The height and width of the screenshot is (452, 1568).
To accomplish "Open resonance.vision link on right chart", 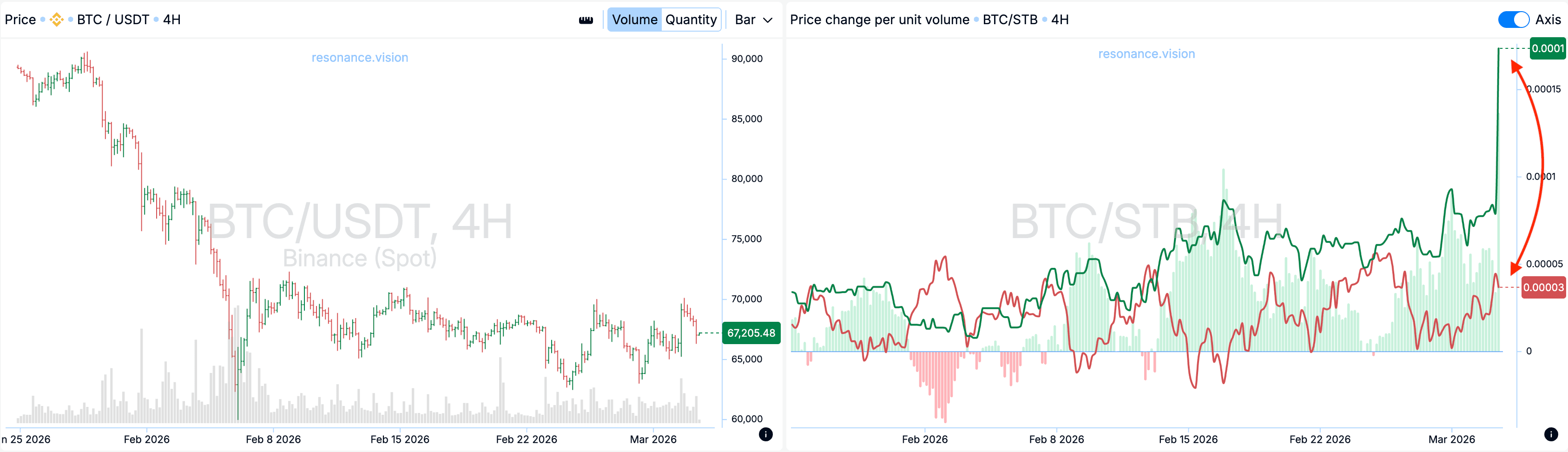I will 1146,53.
